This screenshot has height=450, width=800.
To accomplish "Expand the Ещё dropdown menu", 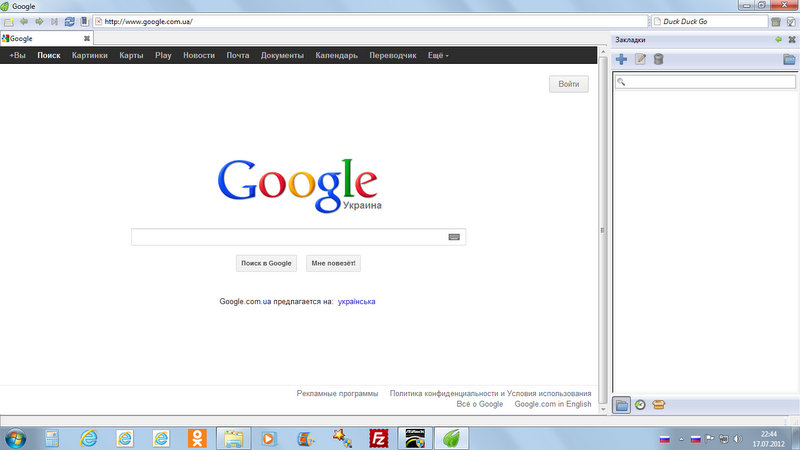I will pyautogui.click(x=438, y=55).
